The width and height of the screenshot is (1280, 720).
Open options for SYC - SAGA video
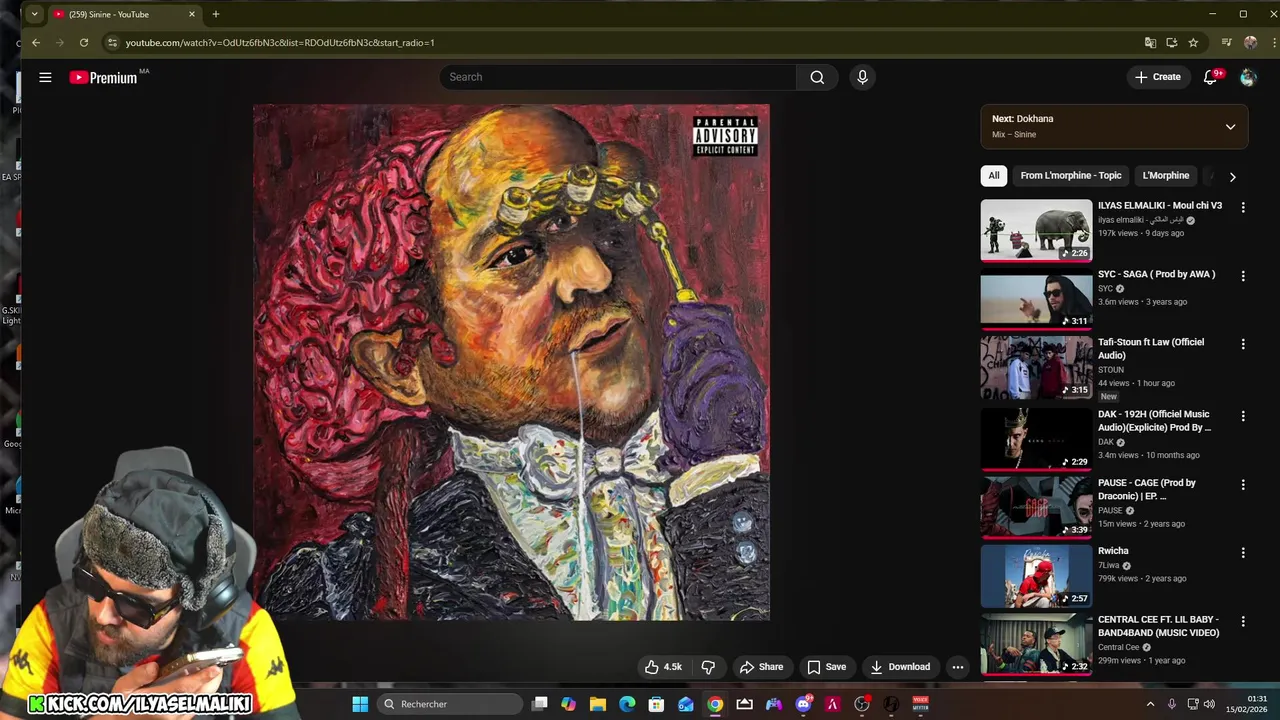pos(1243,275)
